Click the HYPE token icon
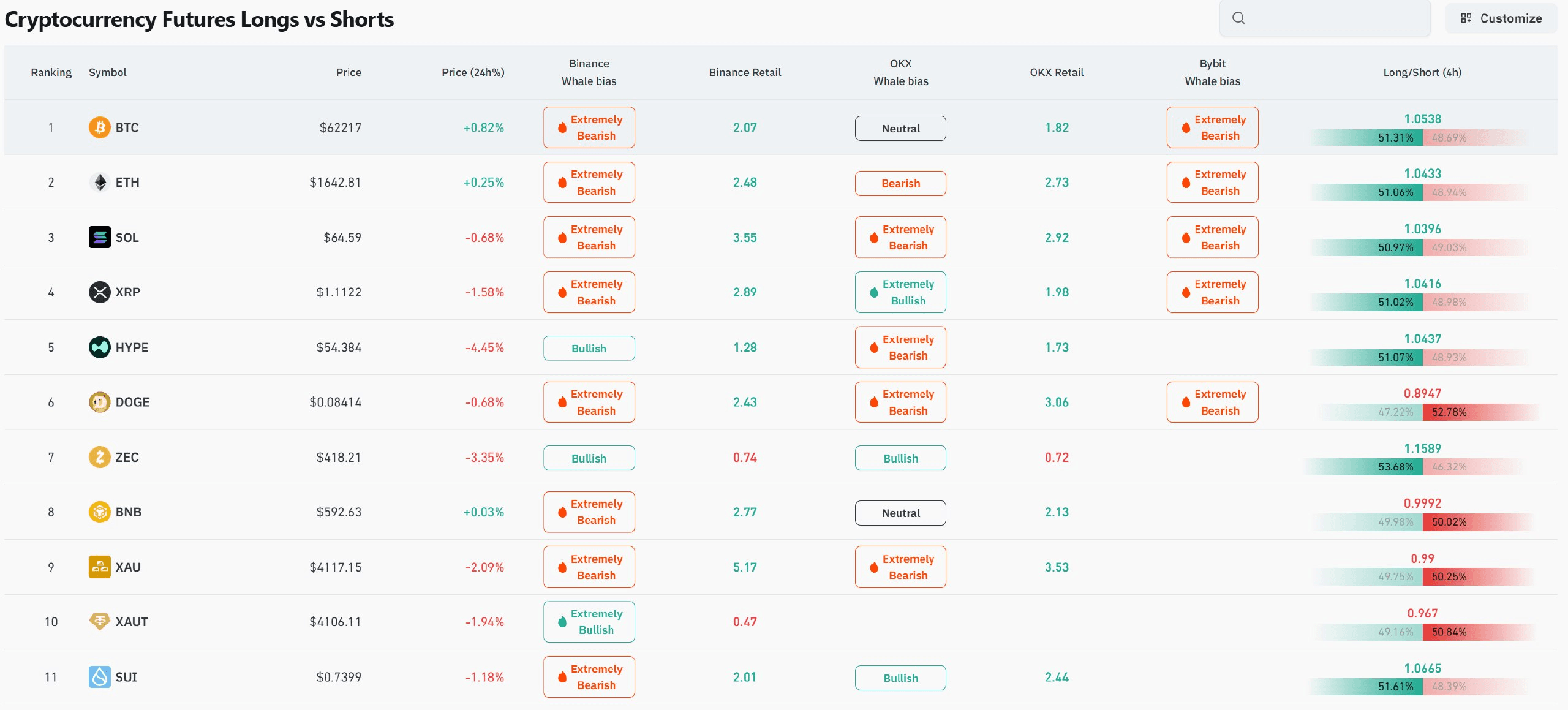The image size is (1568, 710). point(100,347)
